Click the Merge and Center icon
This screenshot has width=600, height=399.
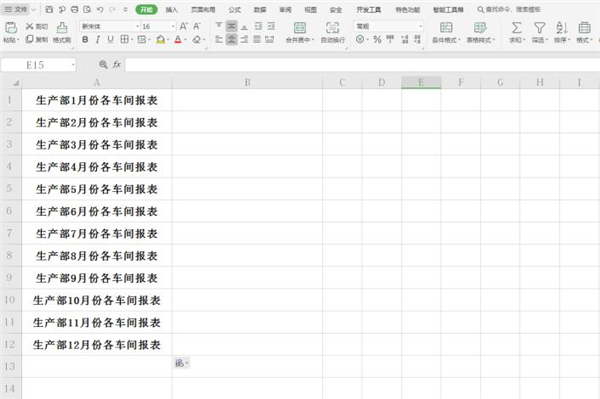coord(300,28)
